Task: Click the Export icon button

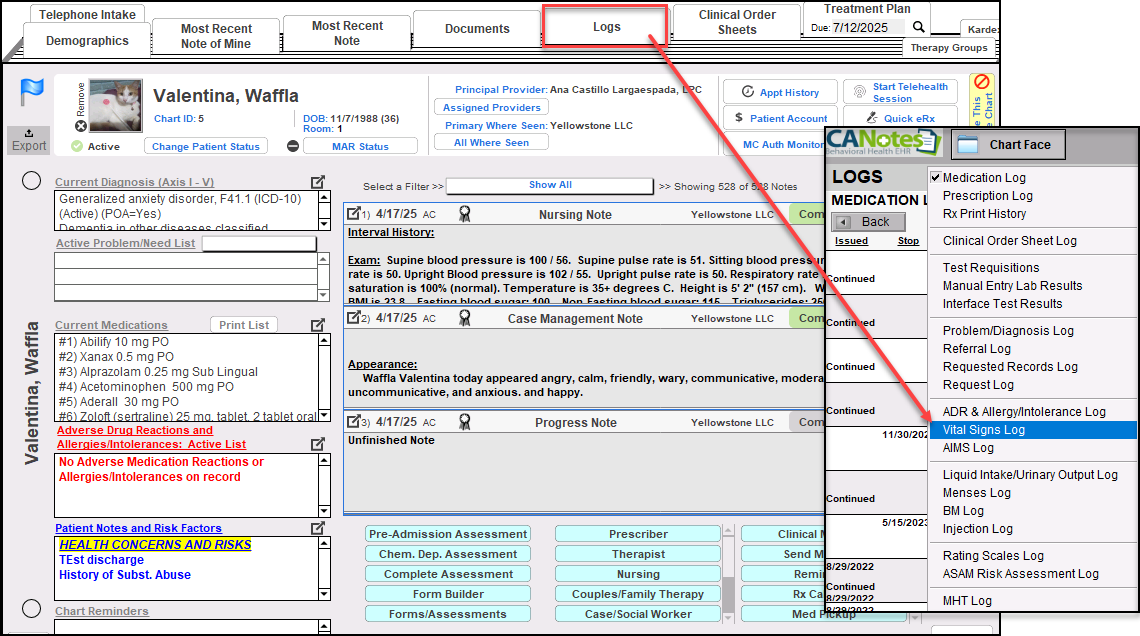Action: tap(29, 140)
